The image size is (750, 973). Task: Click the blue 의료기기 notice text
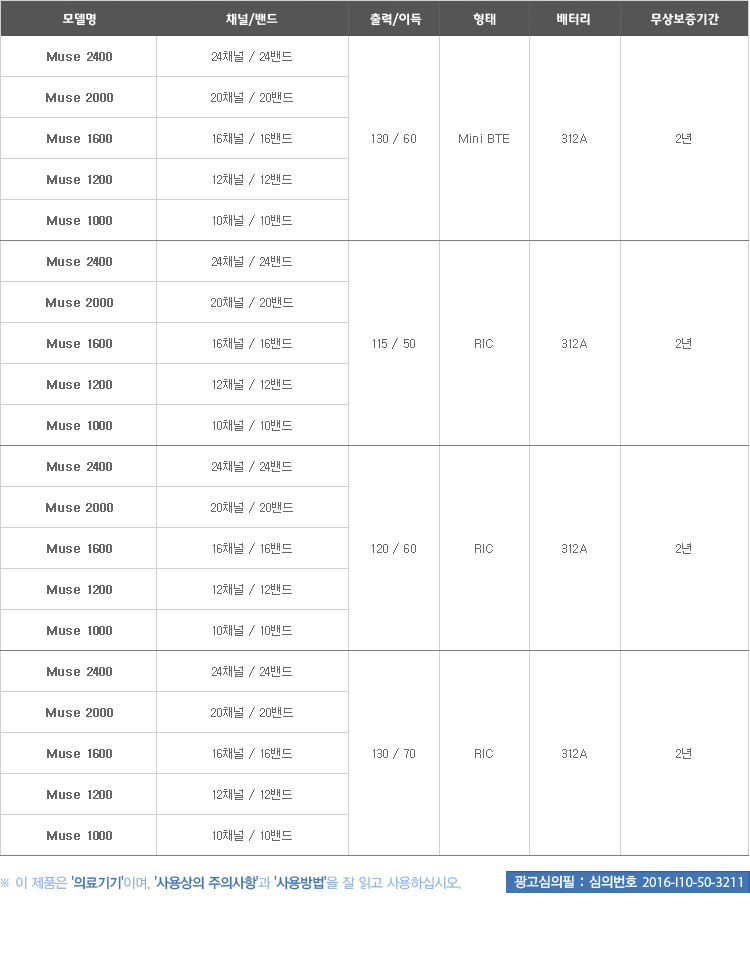(97, 882)
